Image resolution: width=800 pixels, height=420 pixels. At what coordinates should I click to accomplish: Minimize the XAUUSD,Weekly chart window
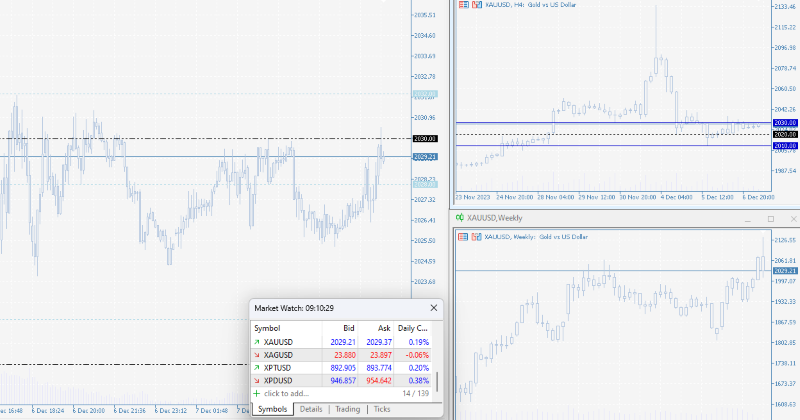(x=747, y=219)
